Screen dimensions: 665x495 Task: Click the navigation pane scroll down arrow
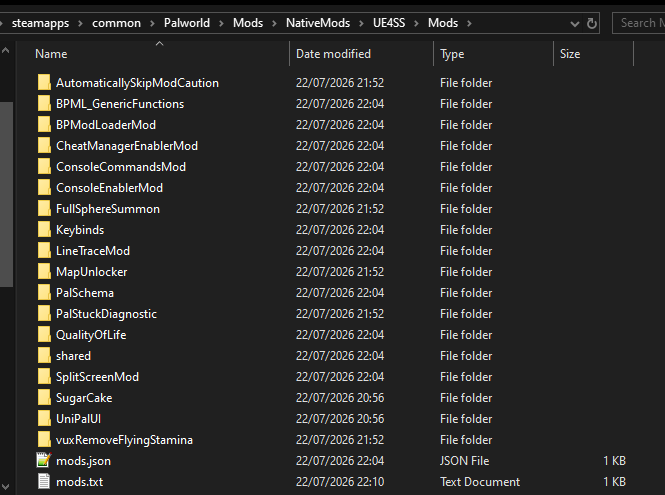(6, 486)
